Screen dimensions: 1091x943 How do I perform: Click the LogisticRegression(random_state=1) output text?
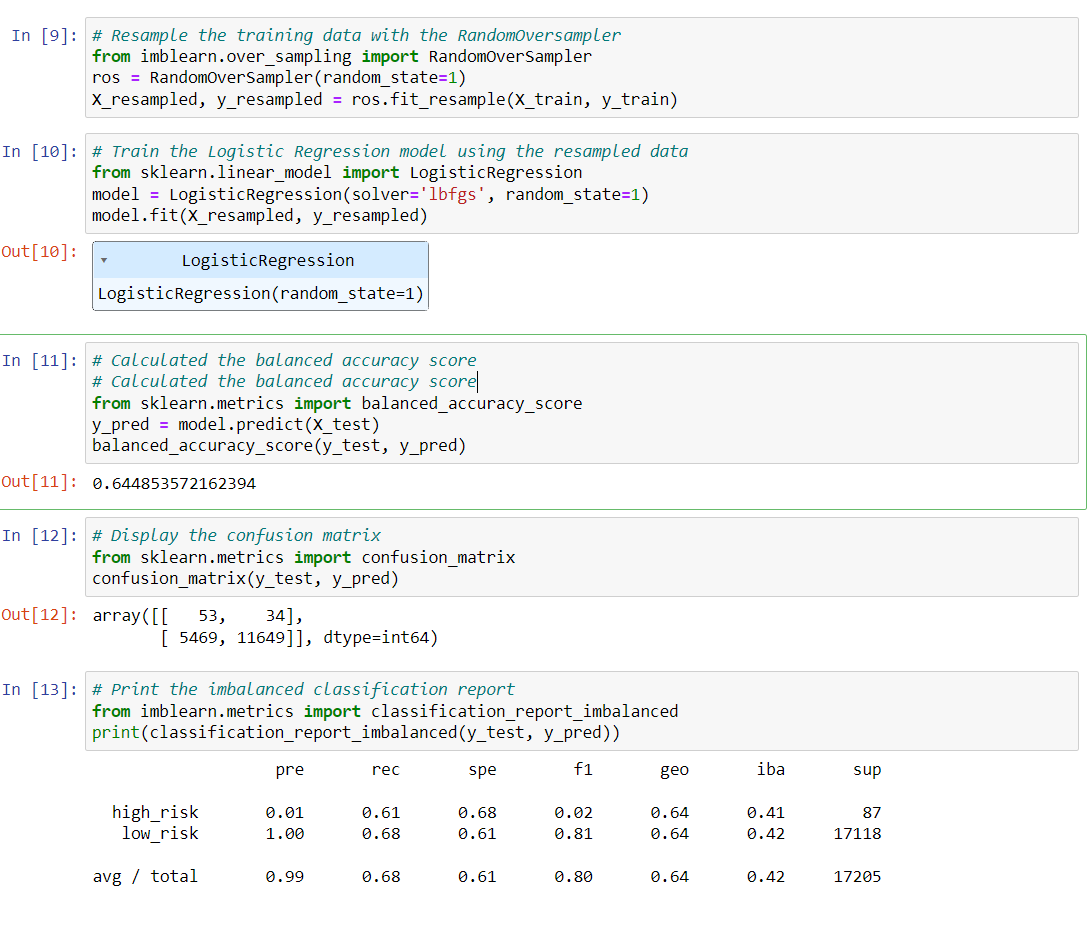pyautogui.click(x=260, y=294)
